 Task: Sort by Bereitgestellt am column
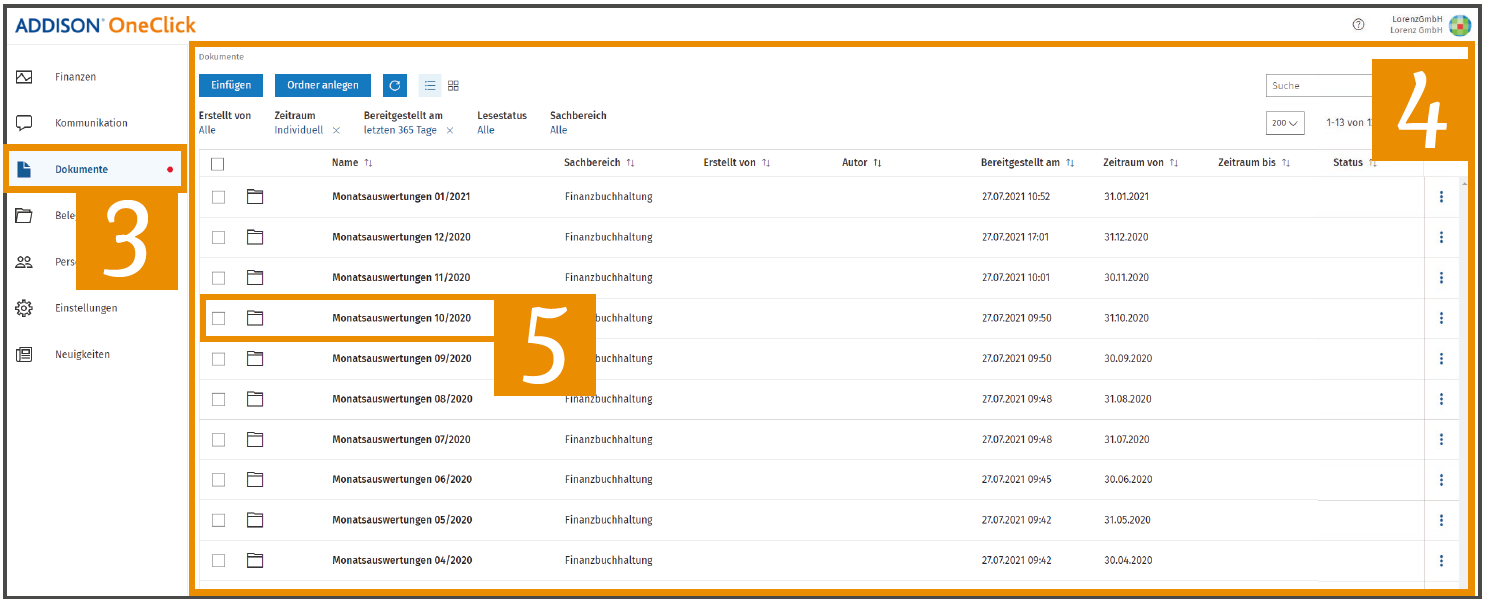point(1028,162)
